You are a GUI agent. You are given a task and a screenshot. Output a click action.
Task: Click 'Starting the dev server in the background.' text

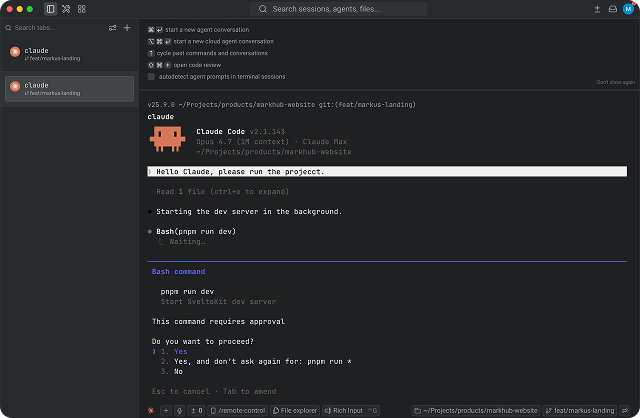[x=249, y=211]
